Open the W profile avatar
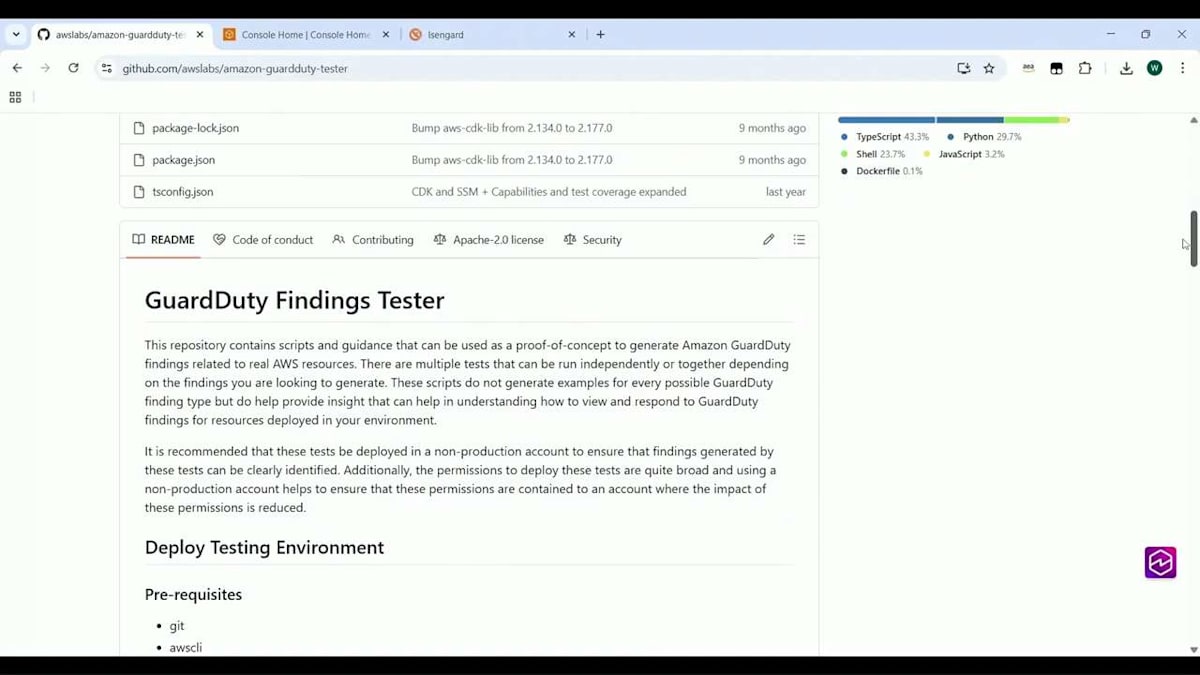The image size is (1200, 675). point(1154,68)
